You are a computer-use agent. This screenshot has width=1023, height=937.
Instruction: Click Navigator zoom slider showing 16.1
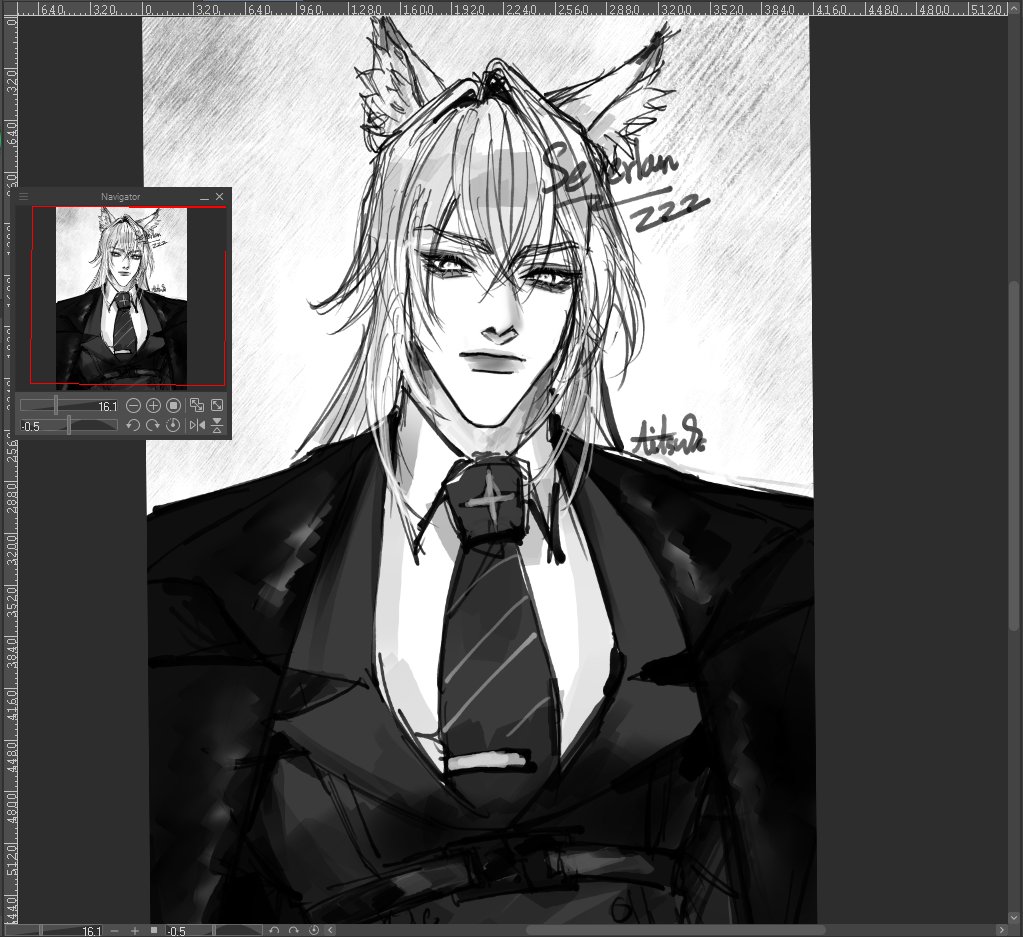69,406
